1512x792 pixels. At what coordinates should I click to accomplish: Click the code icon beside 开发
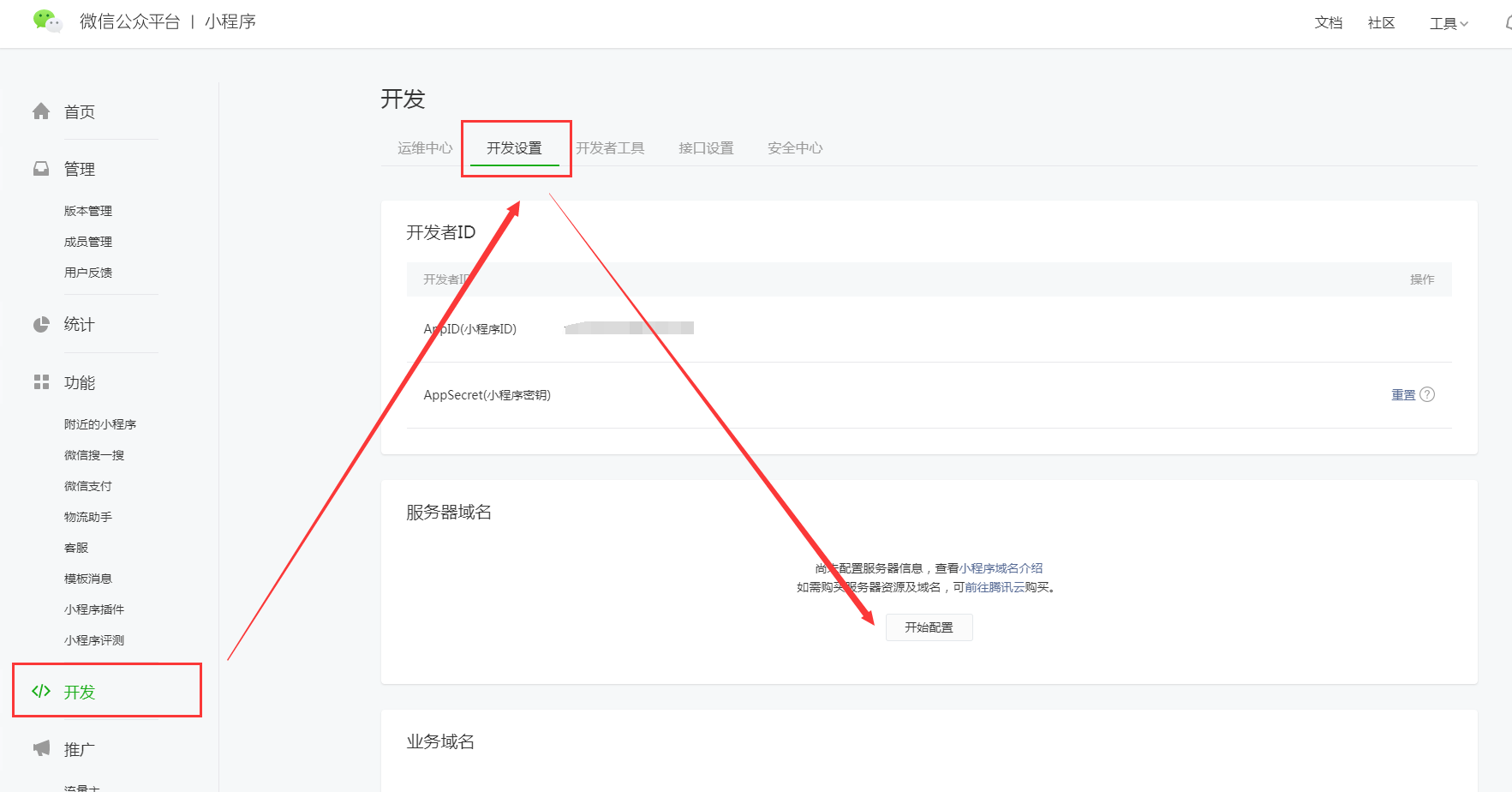point(41,691)
